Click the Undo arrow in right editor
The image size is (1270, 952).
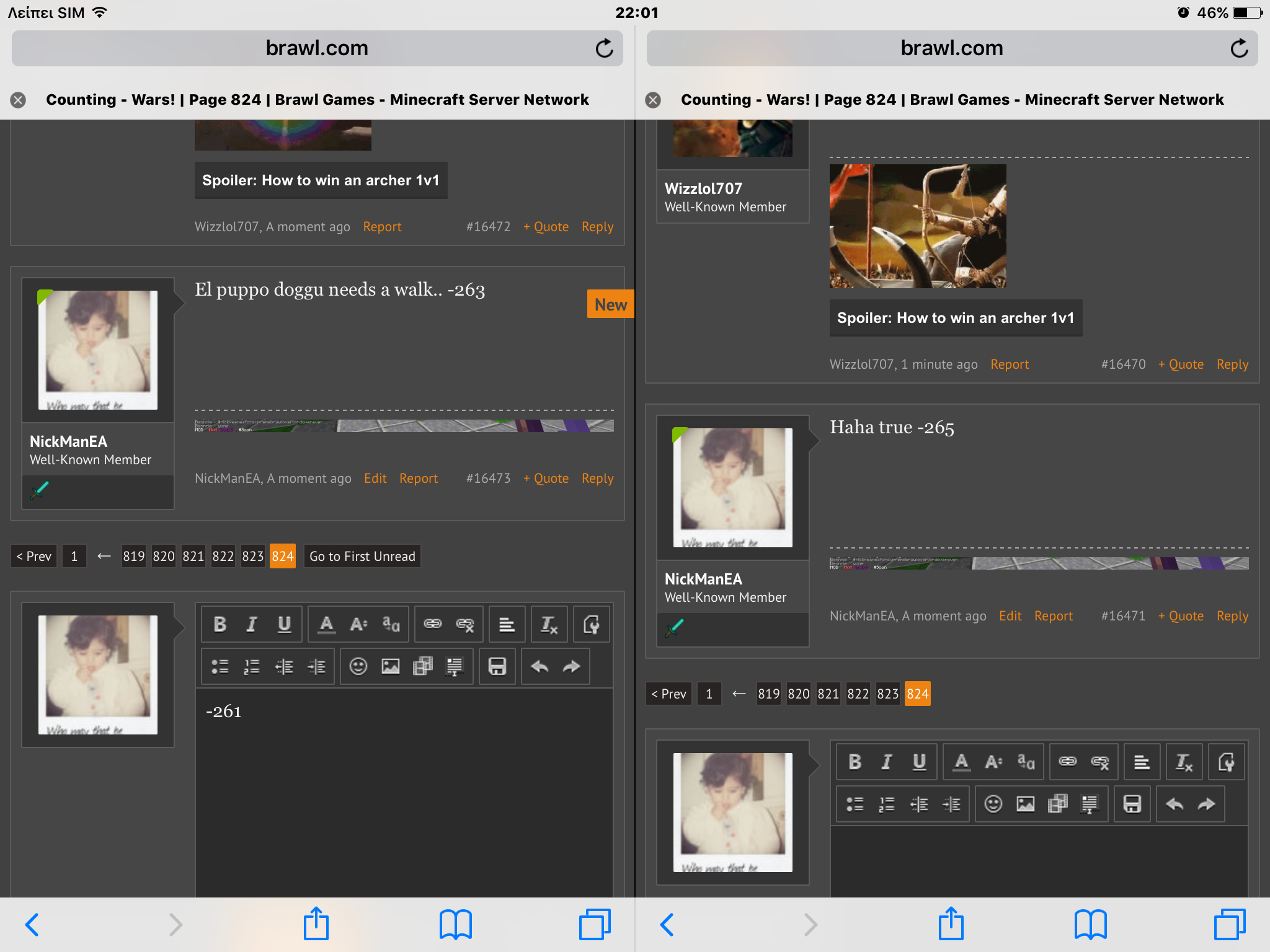(x=1175, y=804)
